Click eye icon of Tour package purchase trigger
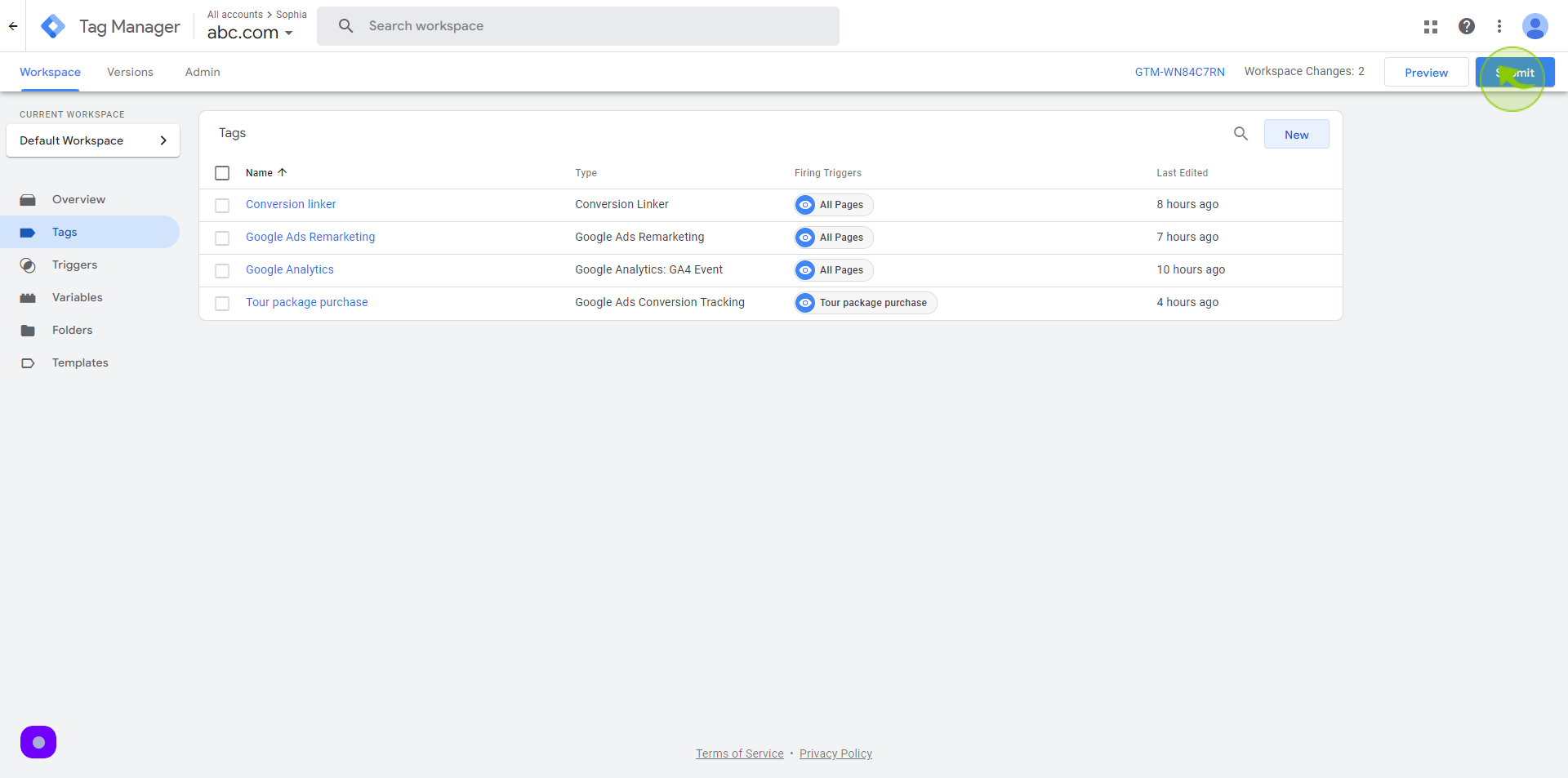1568x778 pixels. coord(805,303)
